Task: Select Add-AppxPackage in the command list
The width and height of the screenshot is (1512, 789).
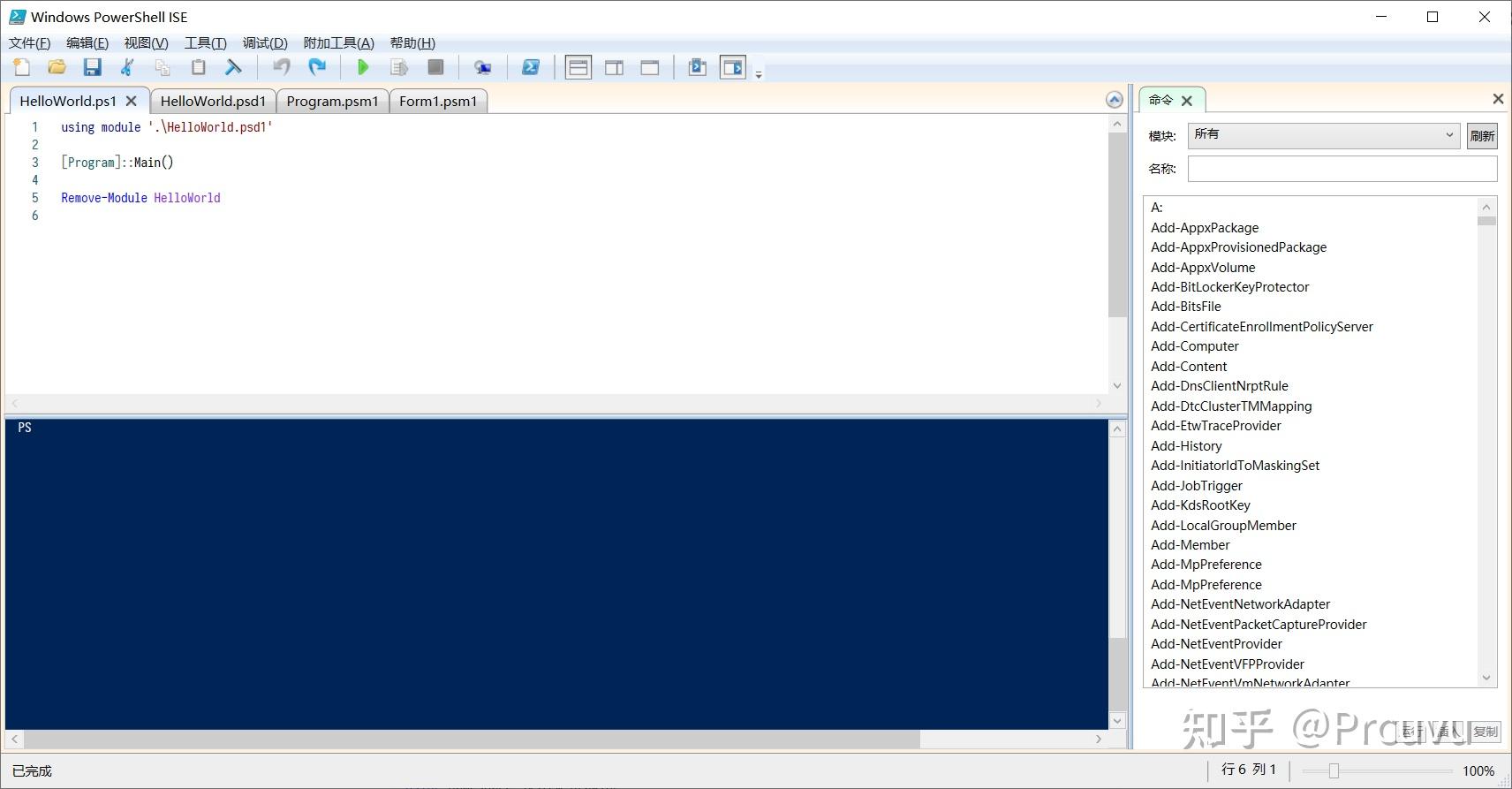Action: [1205, 228]
